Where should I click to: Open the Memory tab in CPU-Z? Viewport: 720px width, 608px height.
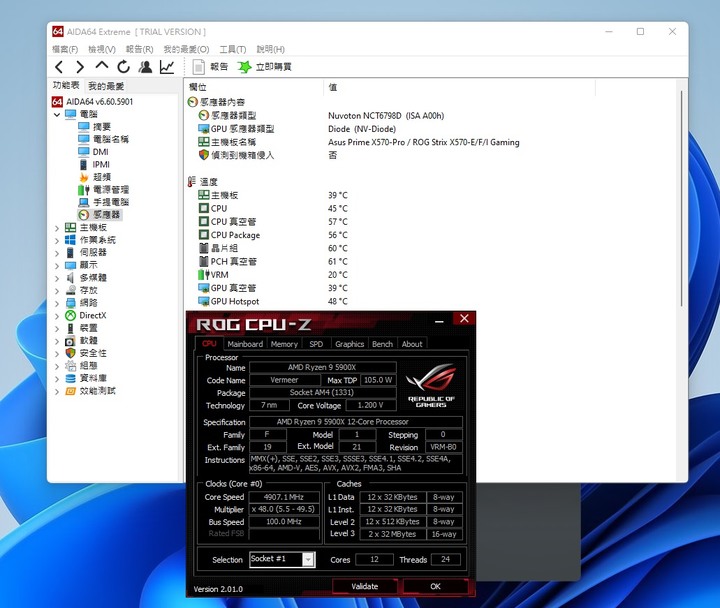pyautogui.click(x=284, y=344)
